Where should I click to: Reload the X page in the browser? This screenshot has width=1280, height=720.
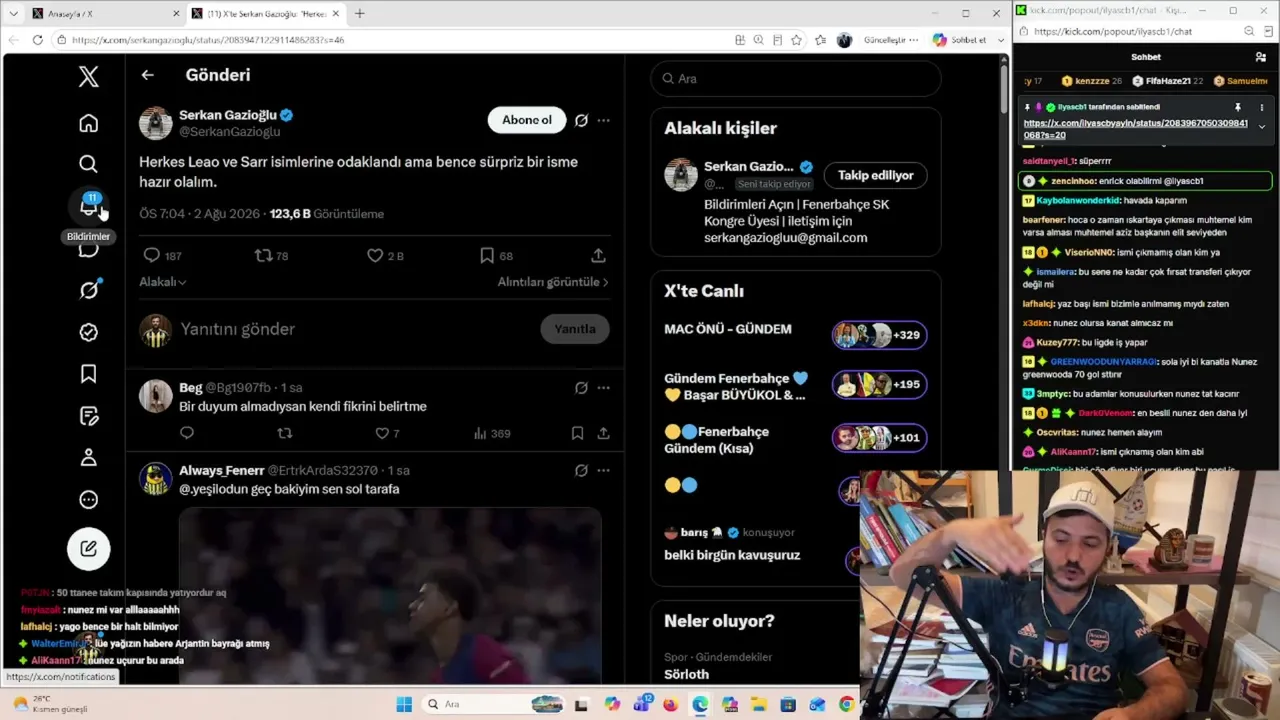[38, 40]
